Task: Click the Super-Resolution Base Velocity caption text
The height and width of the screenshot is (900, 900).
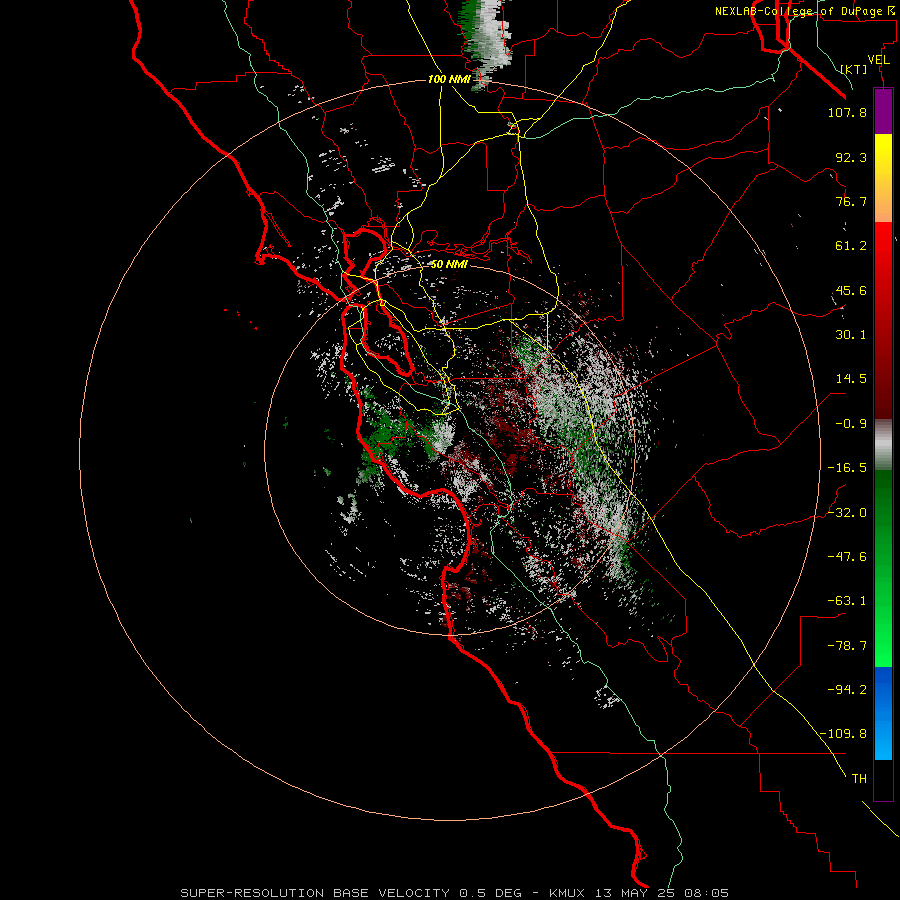Action: (x=455, y=893)
